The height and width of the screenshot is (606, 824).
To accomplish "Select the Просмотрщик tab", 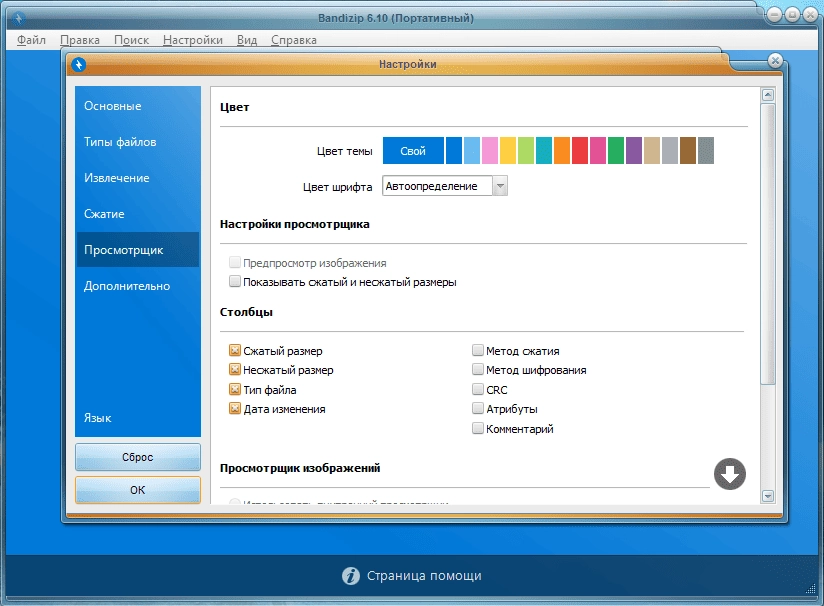I will [138, 250].
